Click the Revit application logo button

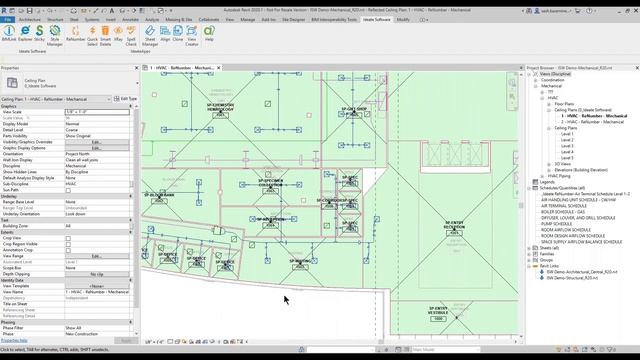[x=4, y=11]
